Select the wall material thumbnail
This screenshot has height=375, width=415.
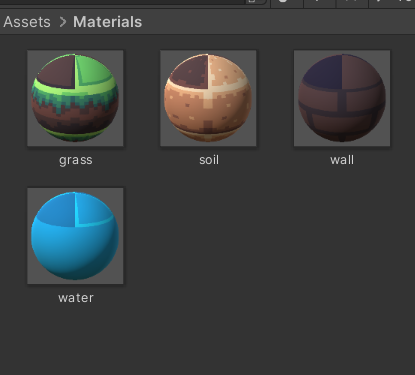[x=342, y=98]
